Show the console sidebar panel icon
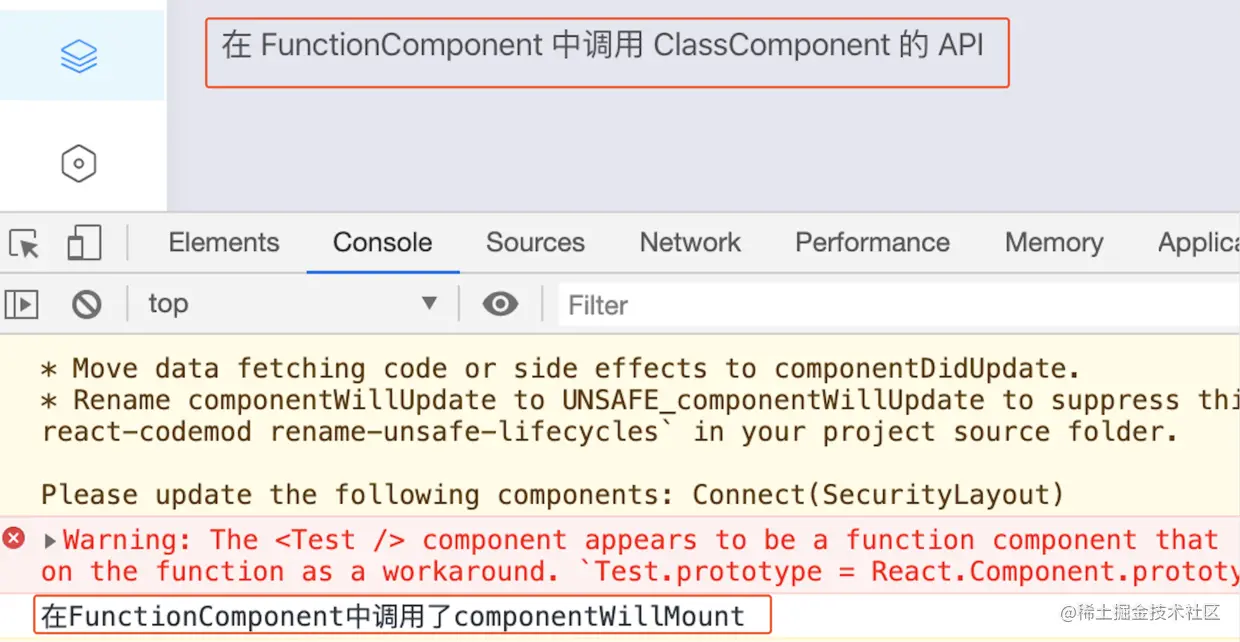Image resolution: width=1240 pixels, height=642 pixels. (x=21, y=304)
